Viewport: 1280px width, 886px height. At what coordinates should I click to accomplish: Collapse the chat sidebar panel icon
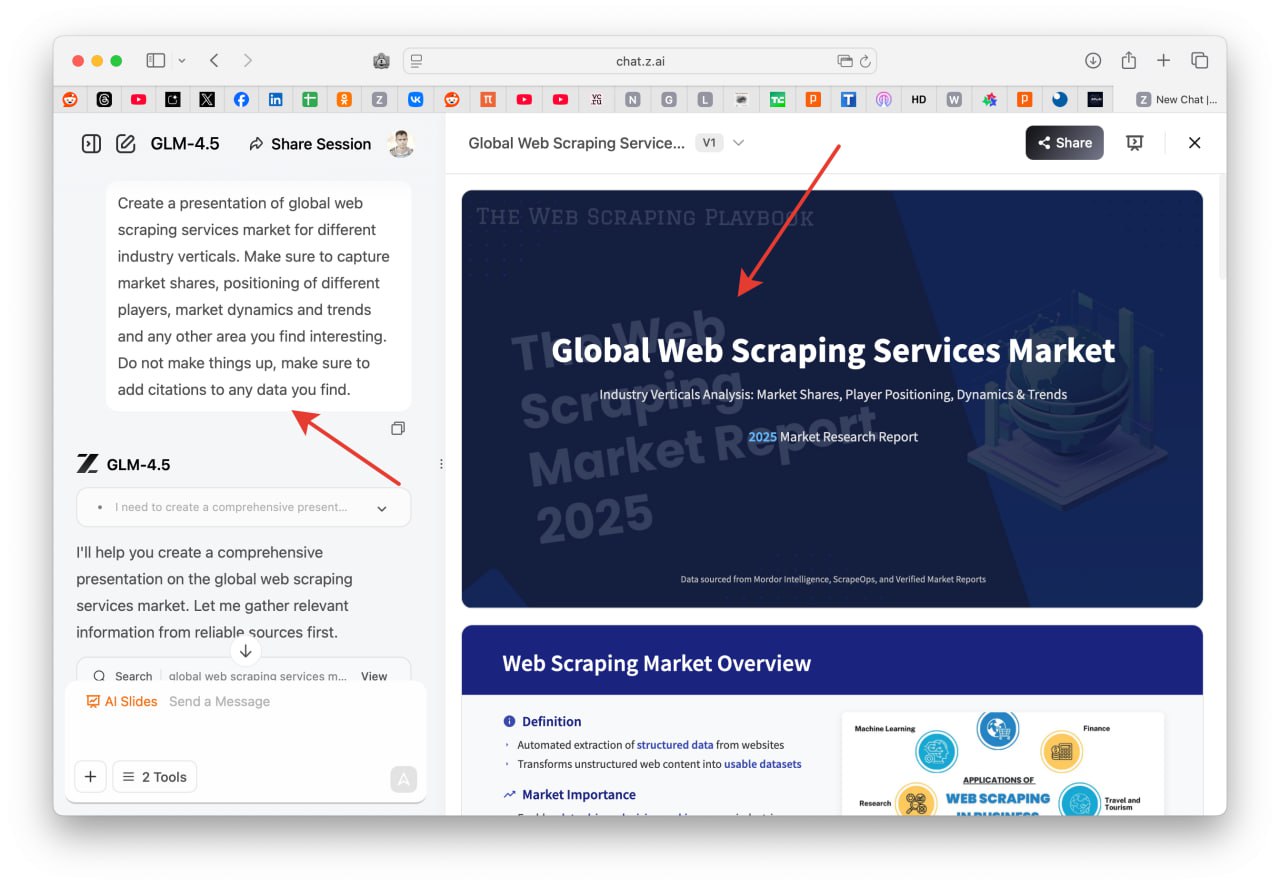[x=91, y=144]
